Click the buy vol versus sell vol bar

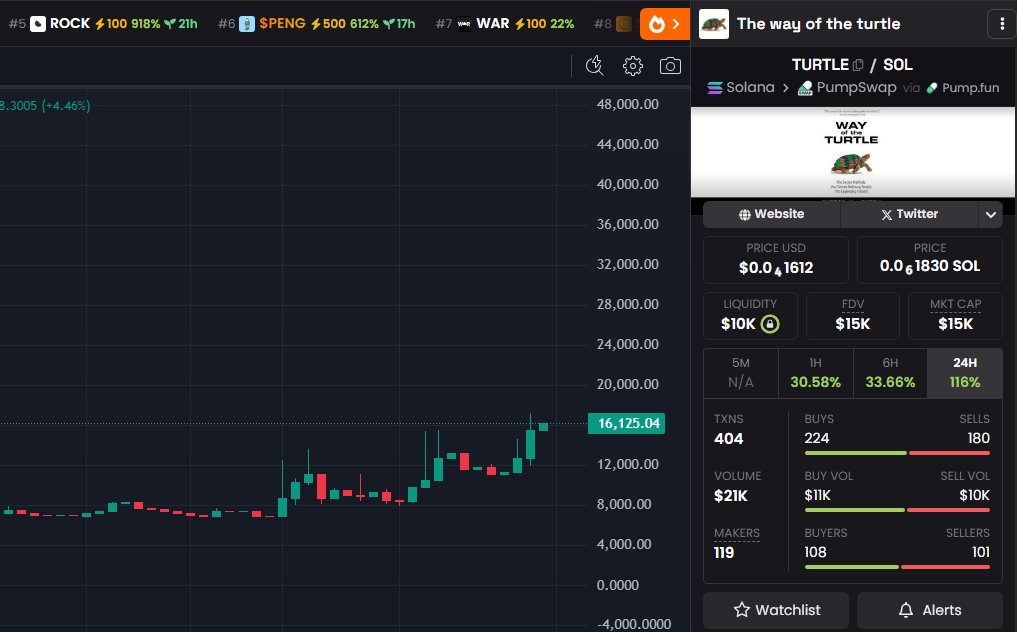897,510
